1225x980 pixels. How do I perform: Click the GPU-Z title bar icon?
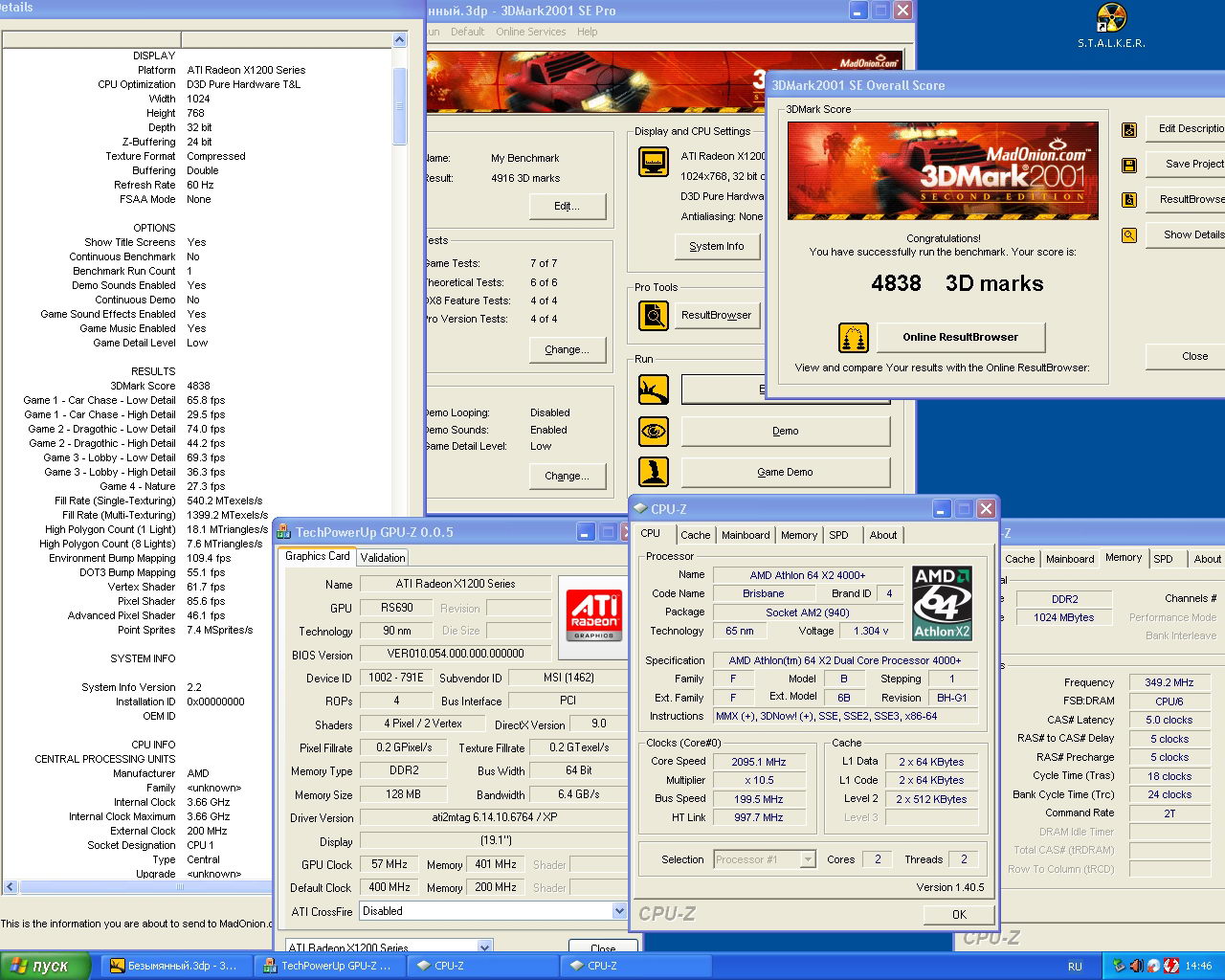[x=283, y=532]
